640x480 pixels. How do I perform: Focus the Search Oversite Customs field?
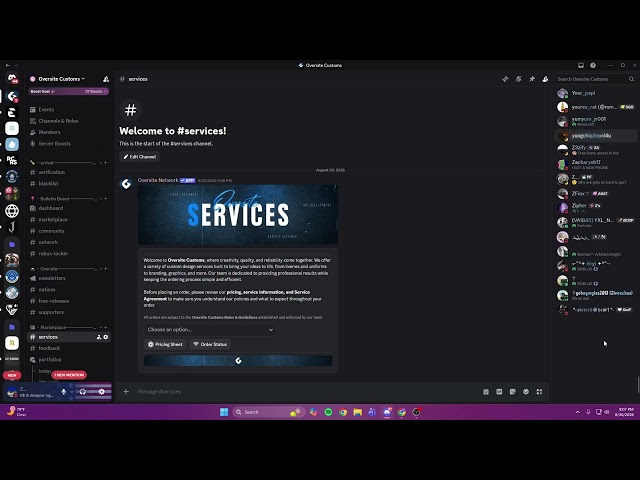592,79
